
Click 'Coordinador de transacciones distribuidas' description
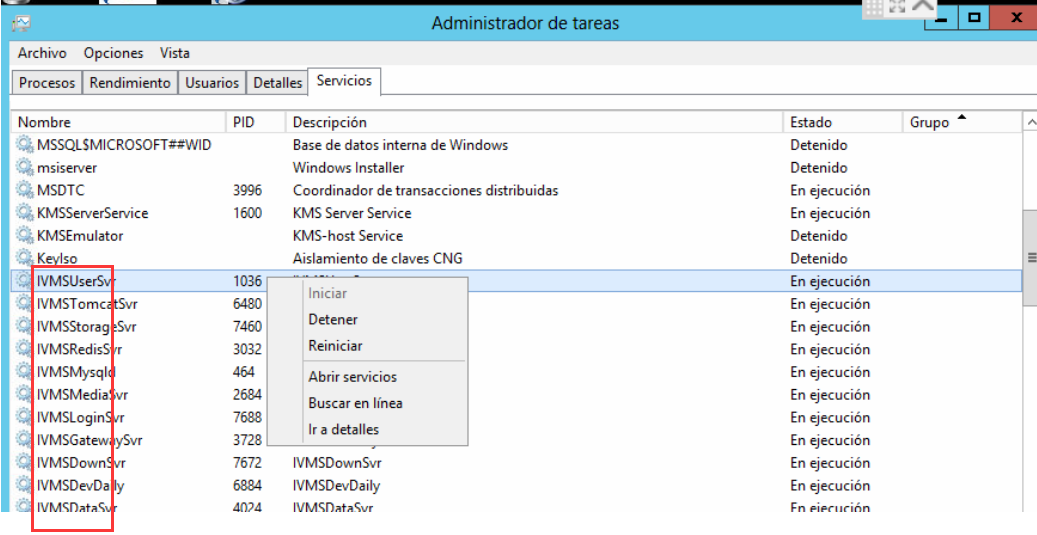click(x=425, y=190)
